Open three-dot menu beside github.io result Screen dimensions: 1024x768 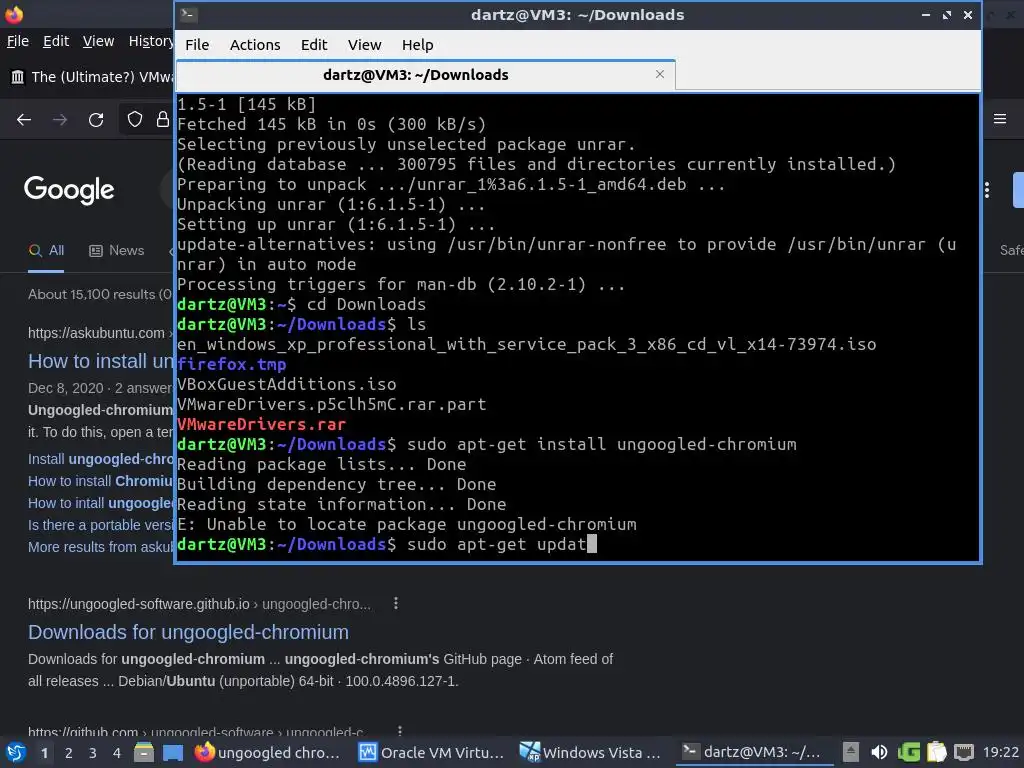tap(396, 603)
